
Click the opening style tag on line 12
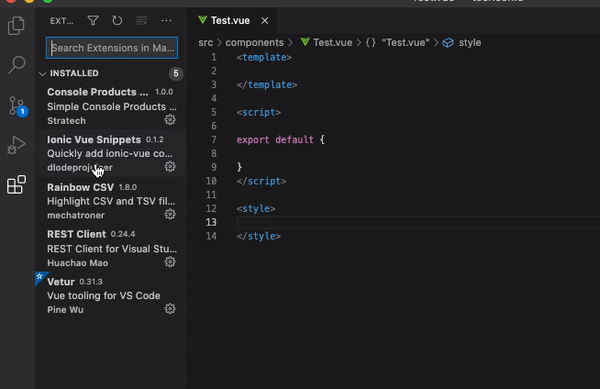tap(256, 208)
